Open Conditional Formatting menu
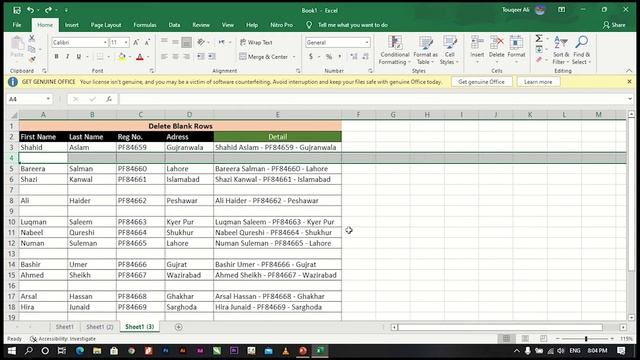640x360 pixels. 394,50
